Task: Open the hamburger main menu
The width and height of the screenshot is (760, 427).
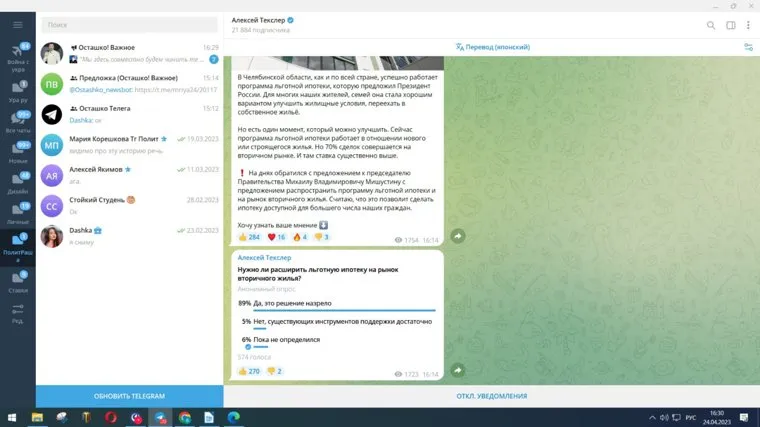Action: click(x=17, y=22)
